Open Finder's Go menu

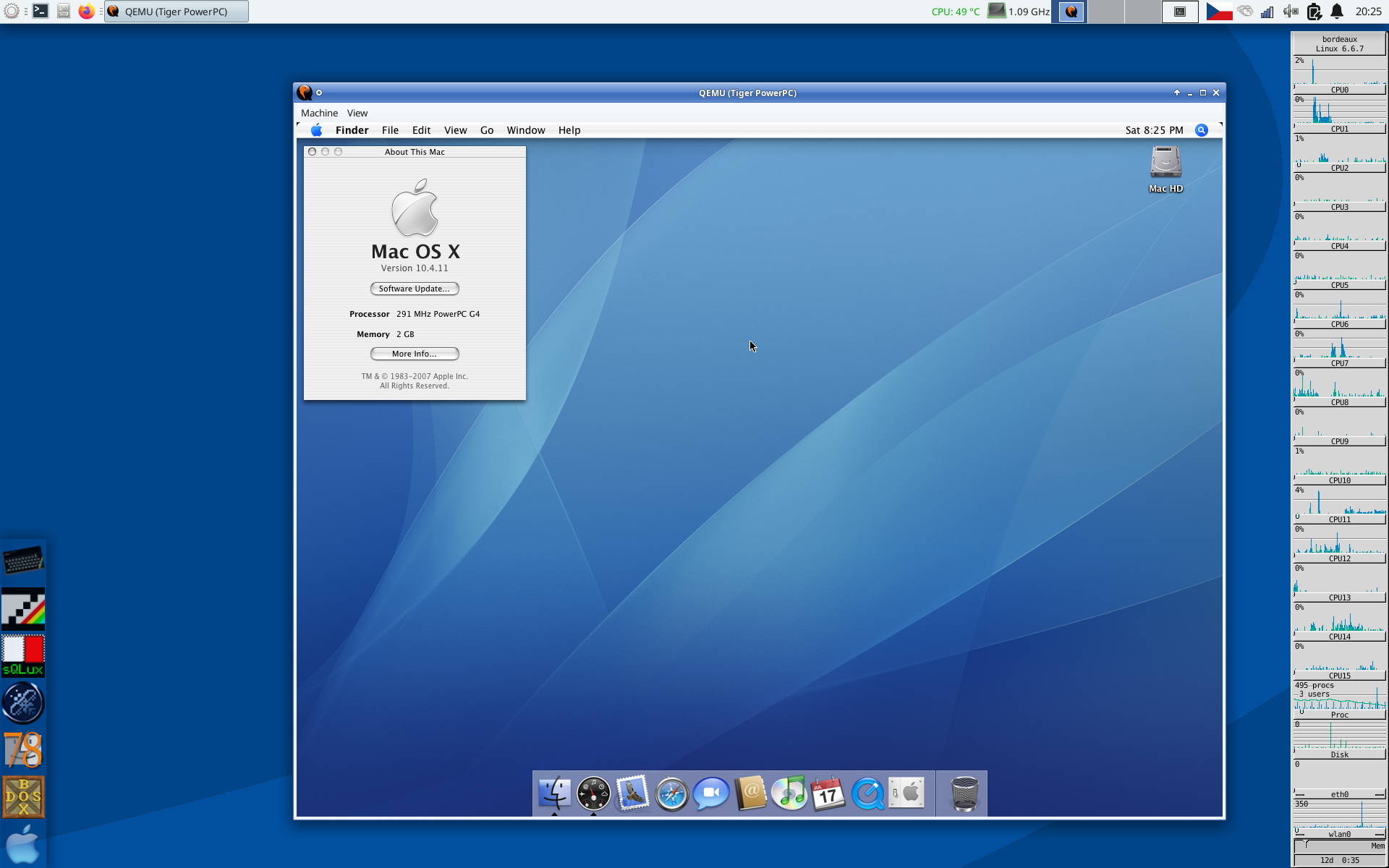click(487, 130)
